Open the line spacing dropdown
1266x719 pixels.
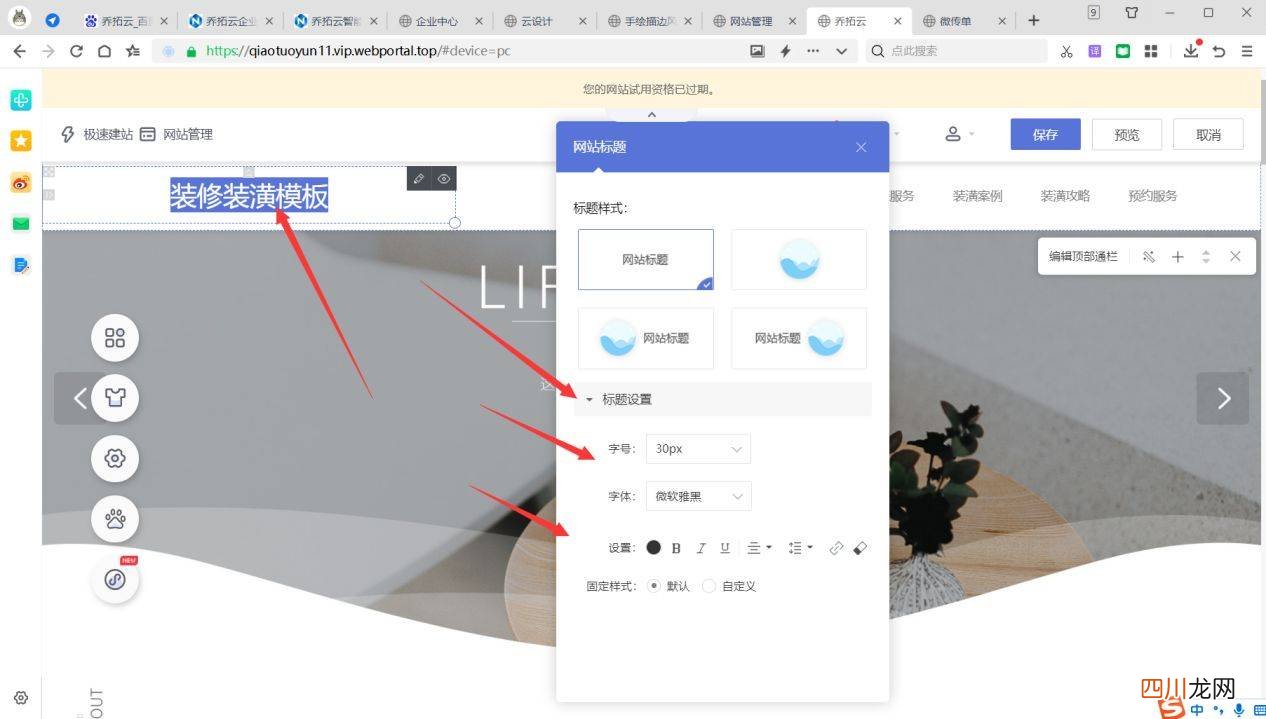click(800, 548)
